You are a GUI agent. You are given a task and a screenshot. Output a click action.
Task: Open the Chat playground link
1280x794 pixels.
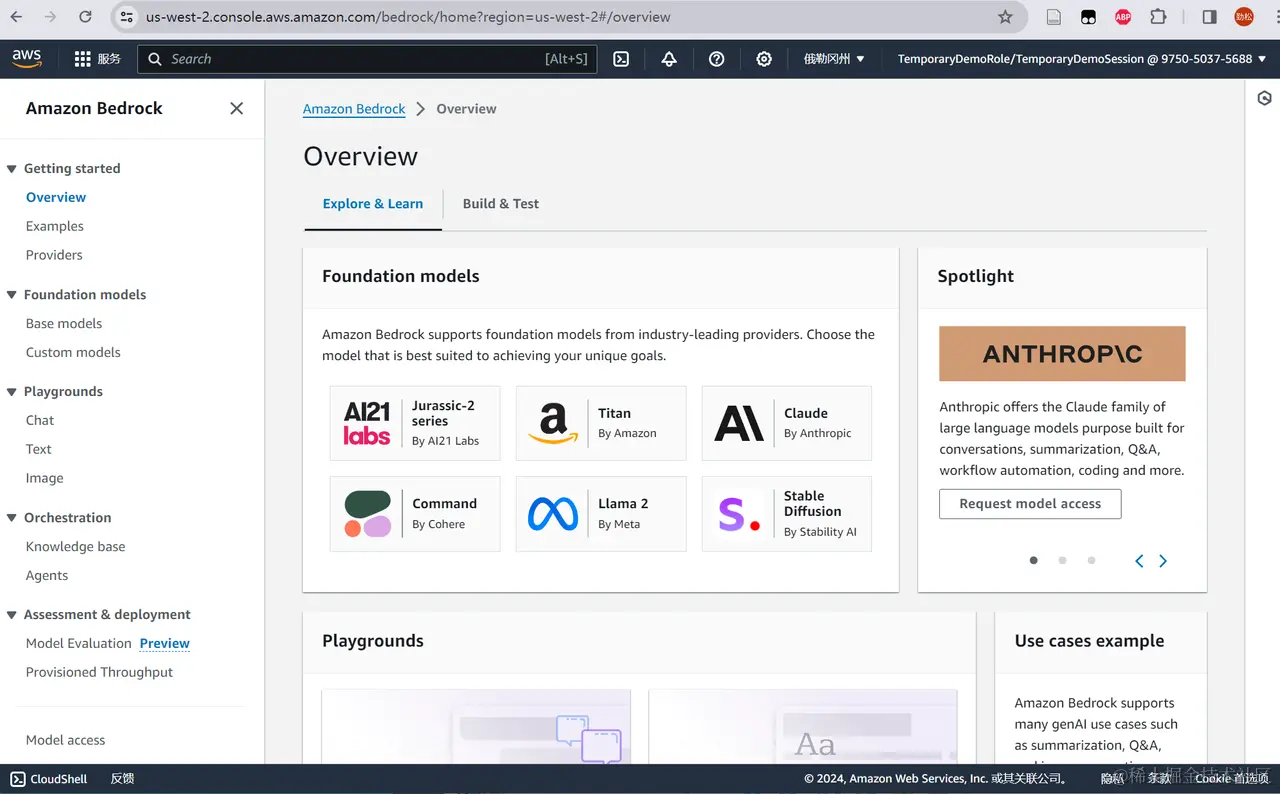[40, 420]
